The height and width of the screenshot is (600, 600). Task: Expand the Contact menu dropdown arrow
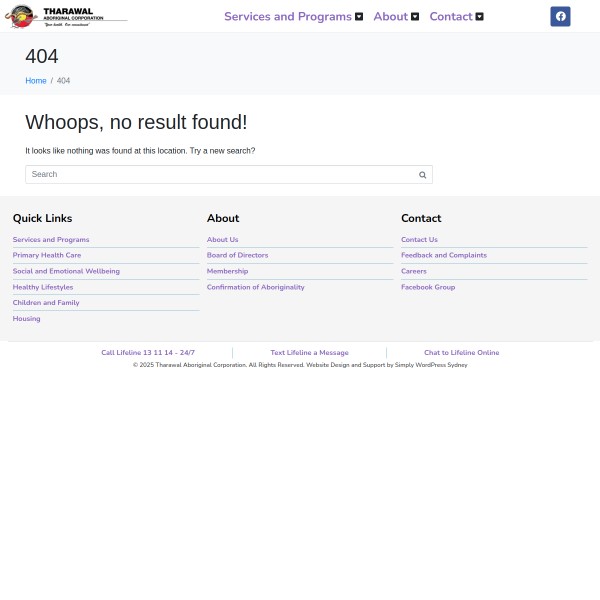[479, 17]
